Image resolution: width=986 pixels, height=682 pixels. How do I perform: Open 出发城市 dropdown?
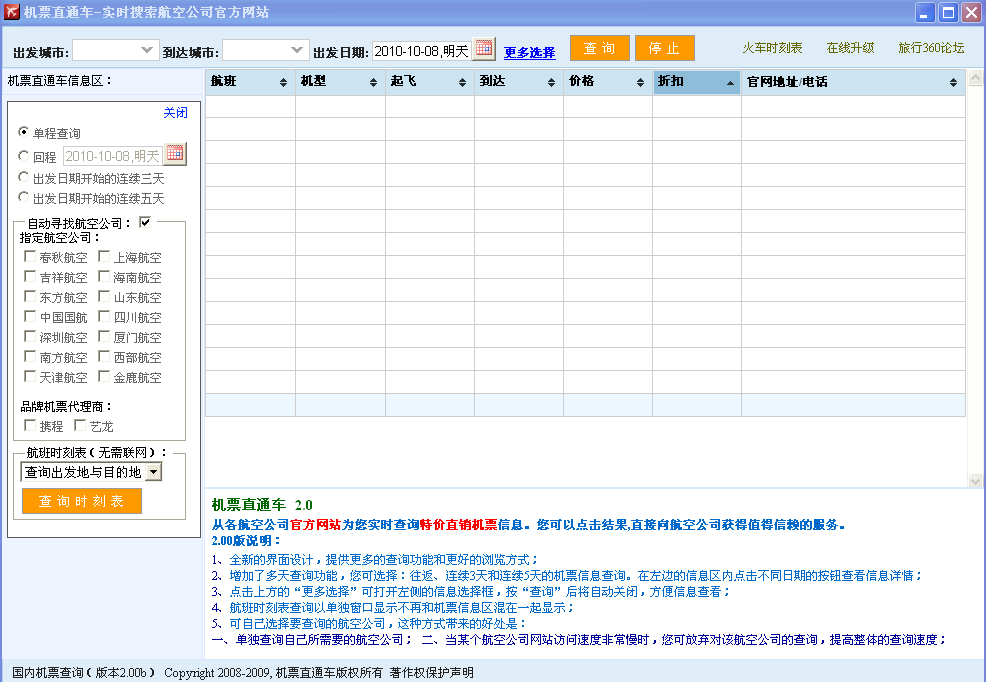pos(114,50)
